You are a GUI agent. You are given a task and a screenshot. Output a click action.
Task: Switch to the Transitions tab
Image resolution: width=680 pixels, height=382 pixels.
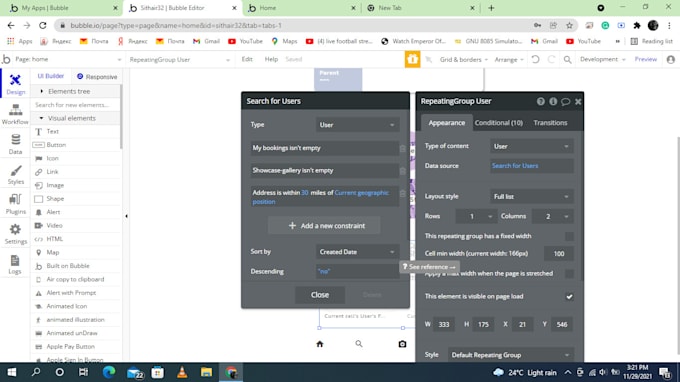pyautogui.click(x=550, y=123)
